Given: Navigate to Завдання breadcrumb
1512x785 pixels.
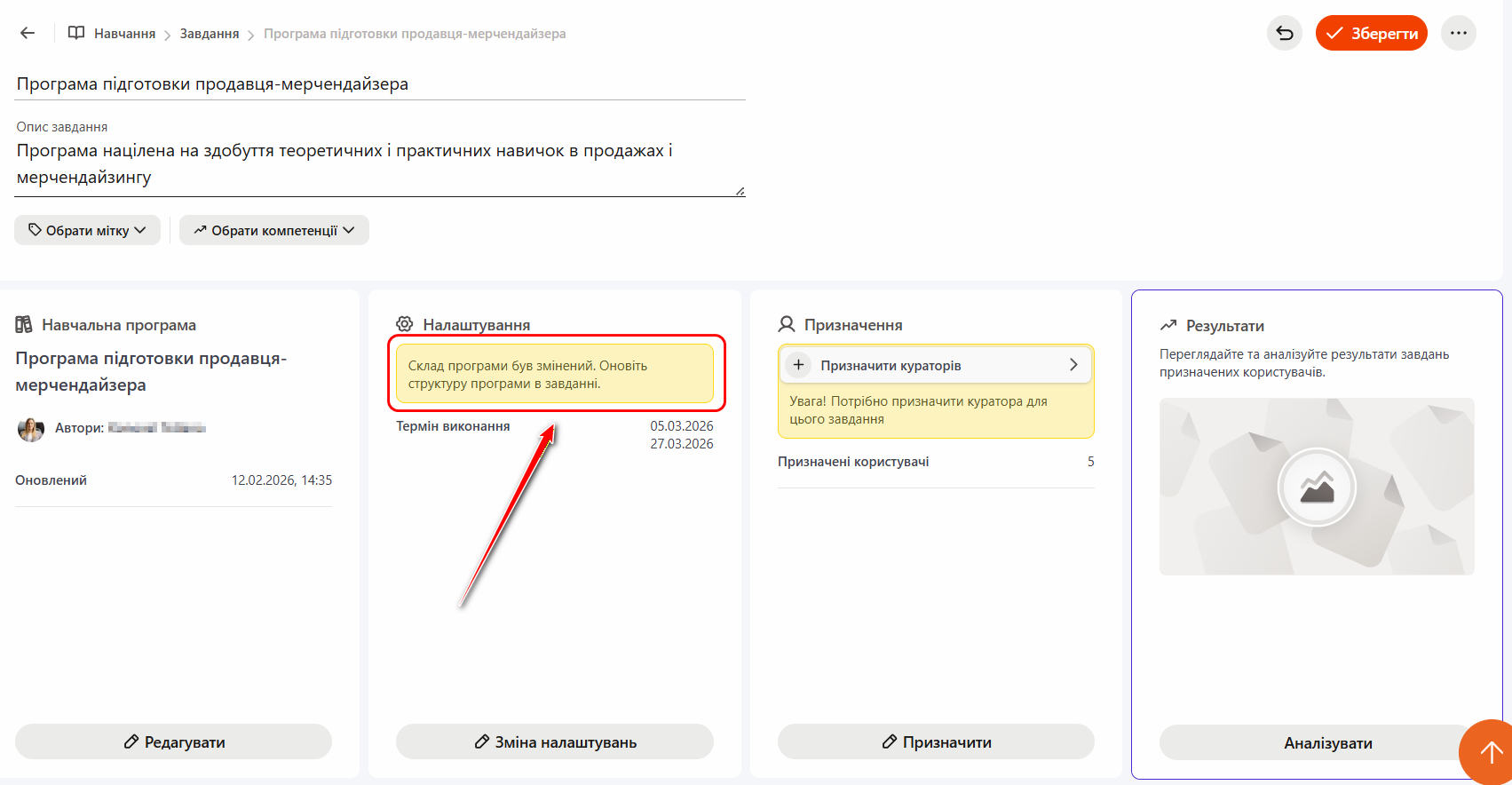Looking at the screenshot, I should (x=210, y=34).
